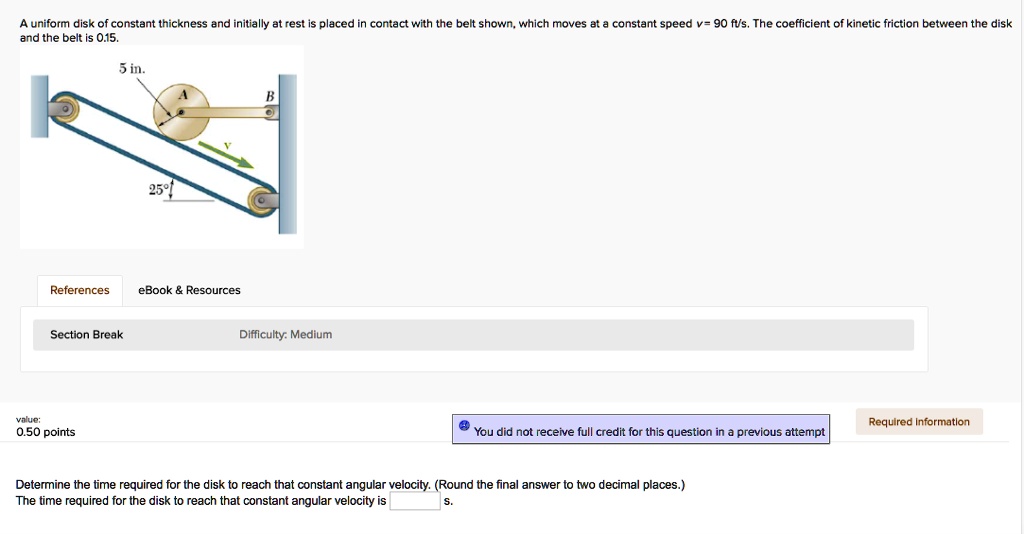Click the uniform disk problem statement text
This screenshot has width=1024, height=534.
[500, 23]
